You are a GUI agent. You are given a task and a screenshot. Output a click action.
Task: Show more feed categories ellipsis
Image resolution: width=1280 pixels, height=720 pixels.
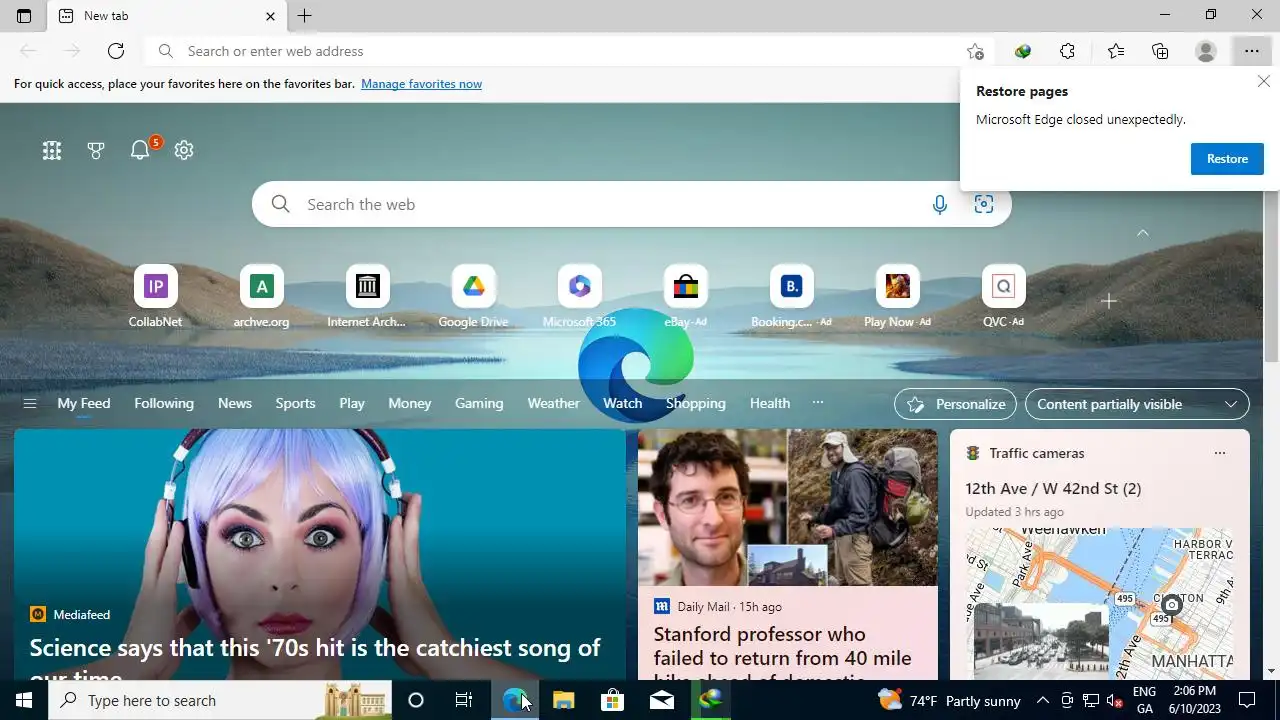click(818, 403)
